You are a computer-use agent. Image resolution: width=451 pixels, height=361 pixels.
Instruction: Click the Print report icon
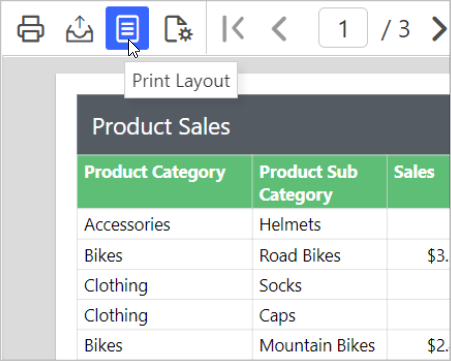coord(31,29)
